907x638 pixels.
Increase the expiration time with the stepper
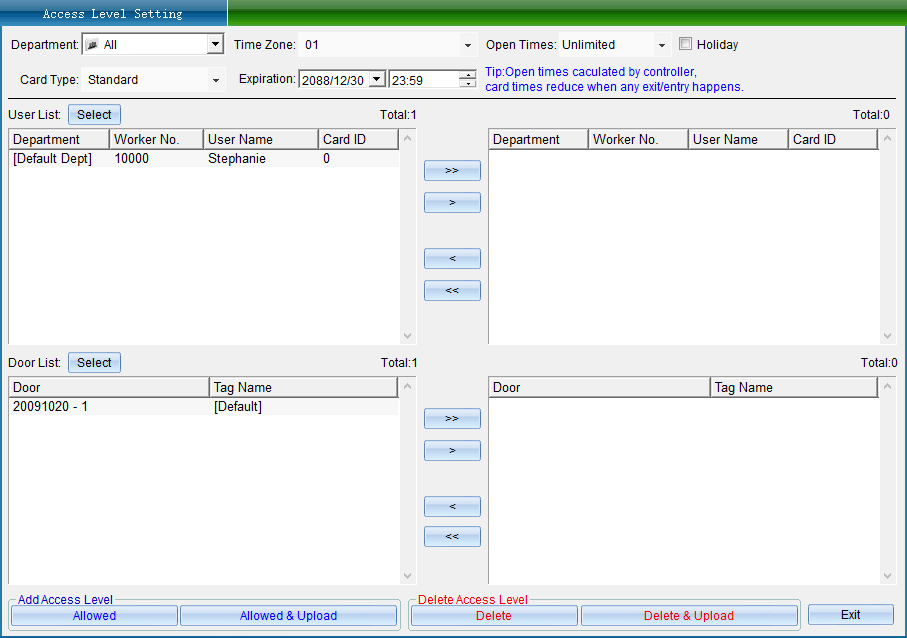tap(468, 75)
